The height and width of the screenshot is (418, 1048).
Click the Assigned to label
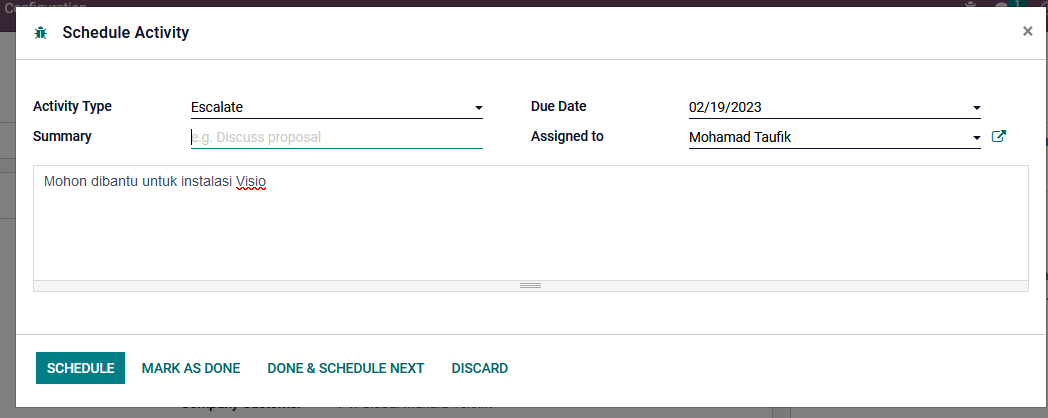[567, 136]
